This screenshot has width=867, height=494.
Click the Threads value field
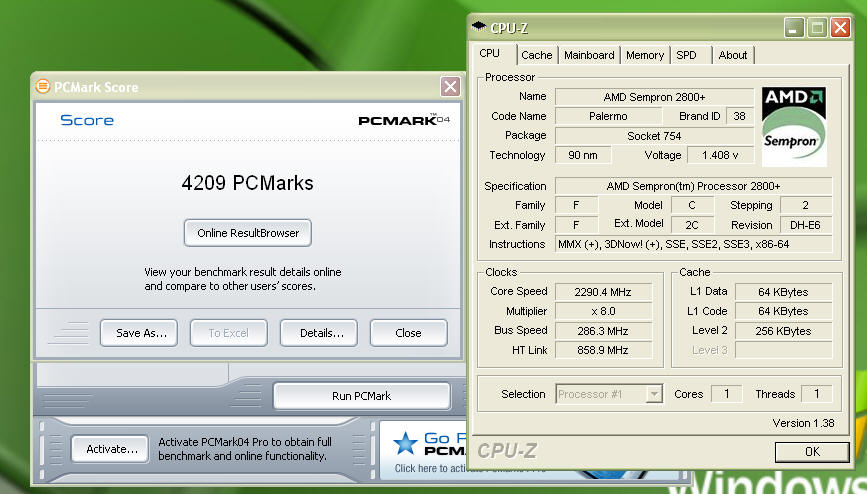[x=817, y=394]
